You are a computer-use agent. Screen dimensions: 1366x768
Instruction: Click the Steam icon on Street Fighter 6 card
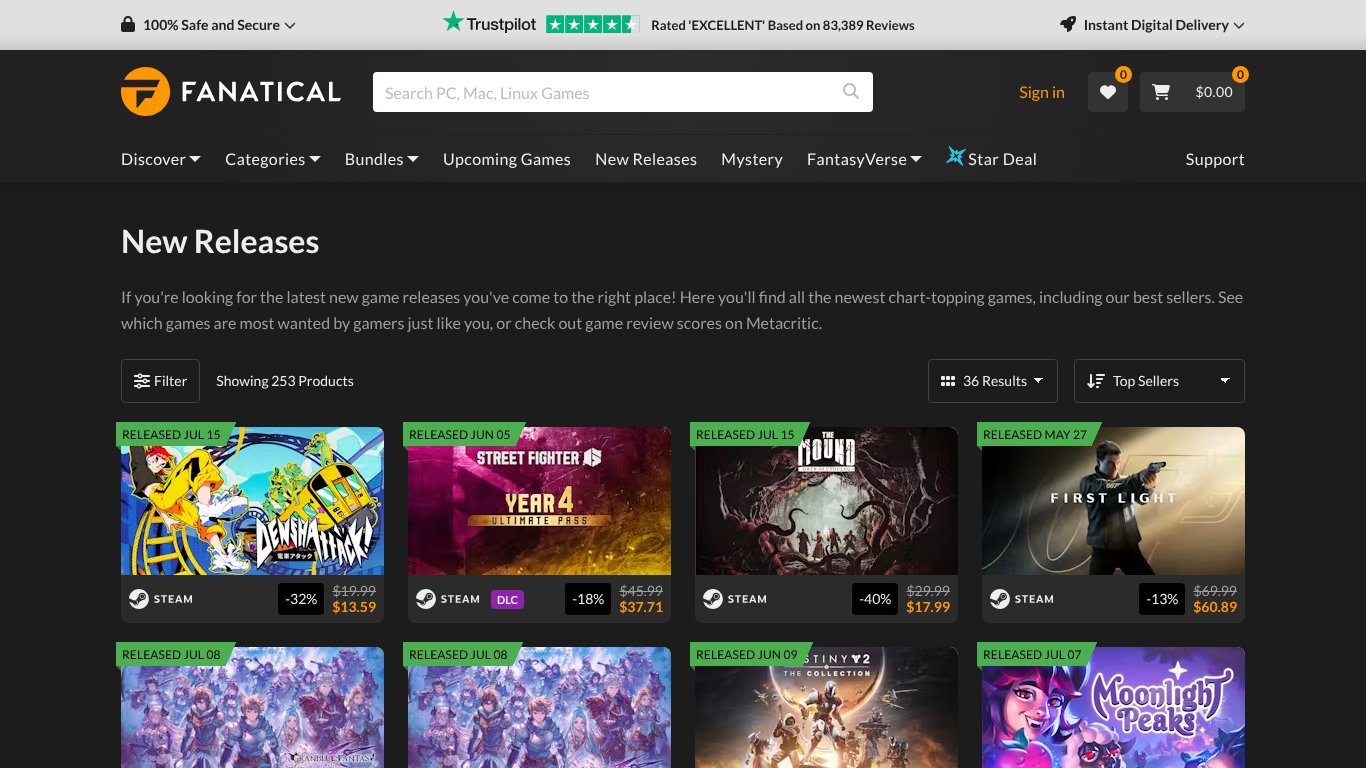[x=425, y=599]
